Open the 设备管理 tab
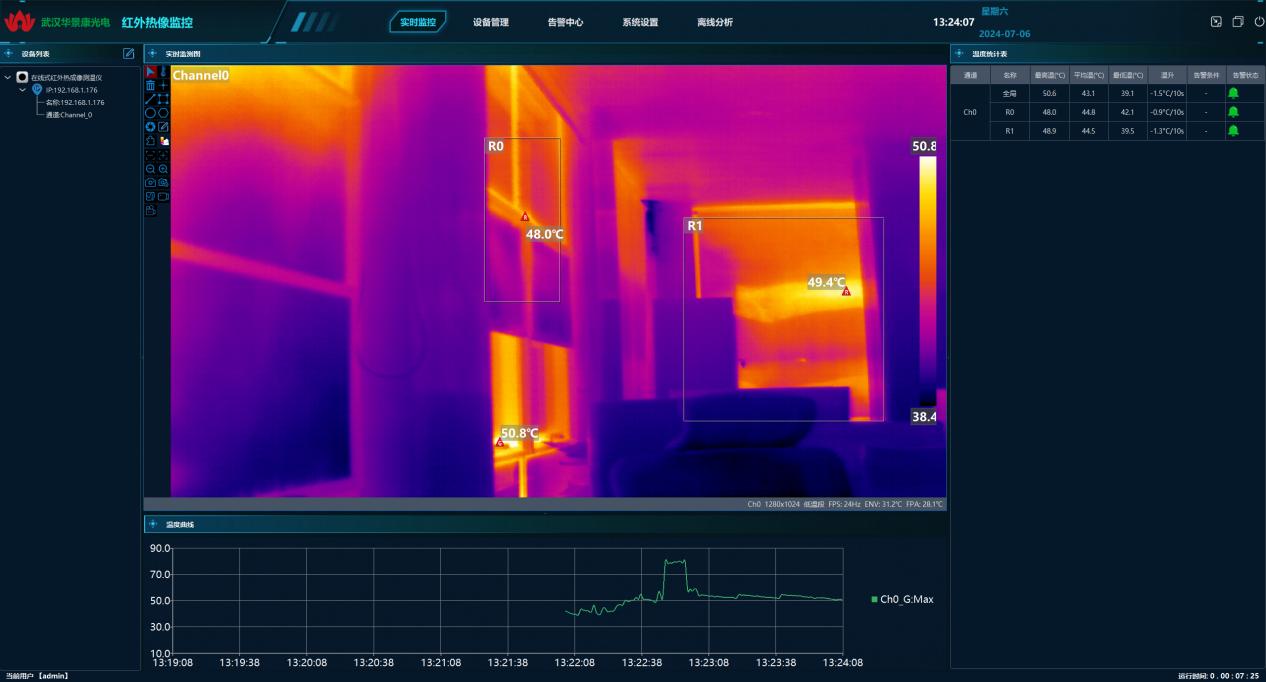Image resolution: width=1266 pixels, height=682 pixels. pos(490,22)
